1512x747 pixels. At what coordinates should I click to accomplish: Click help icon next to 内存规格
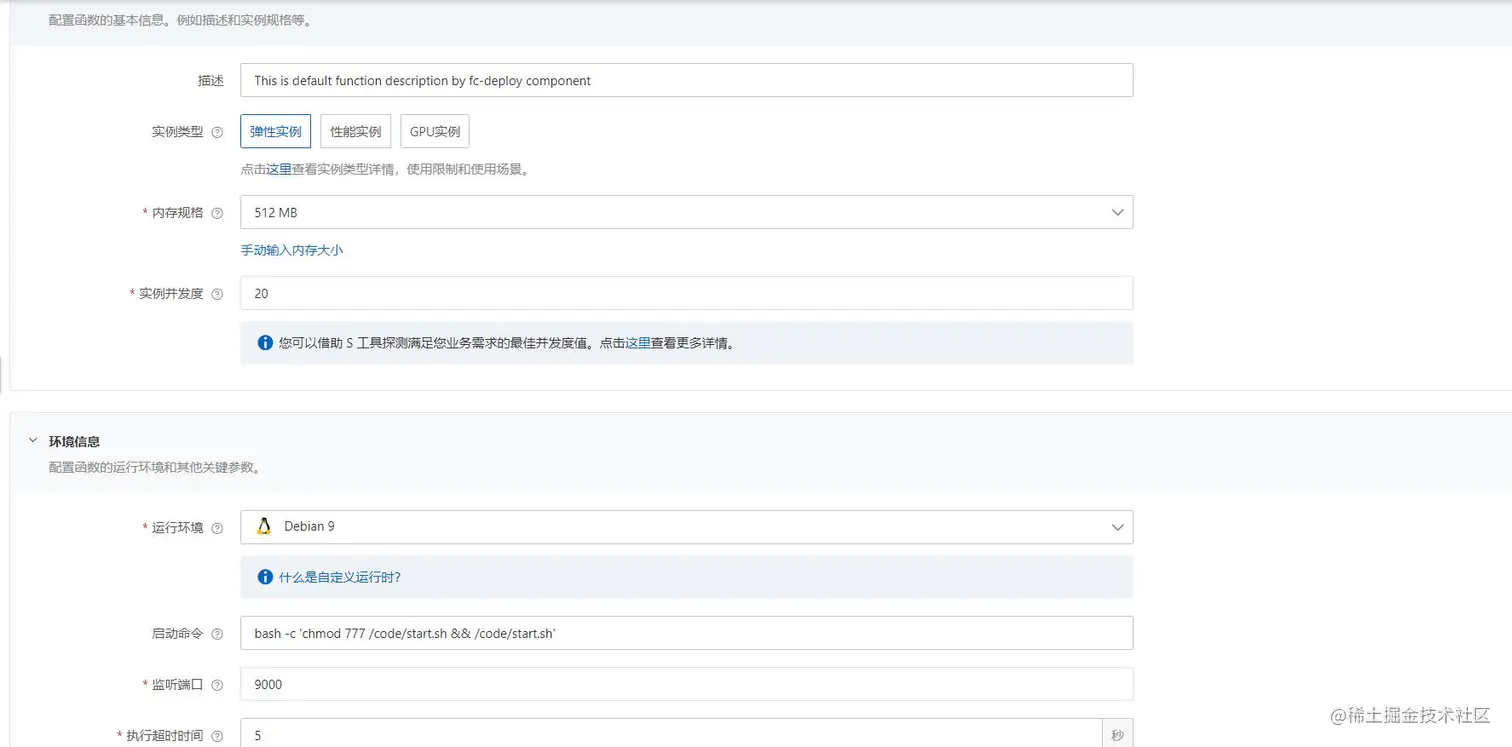[x=217, y=213]
